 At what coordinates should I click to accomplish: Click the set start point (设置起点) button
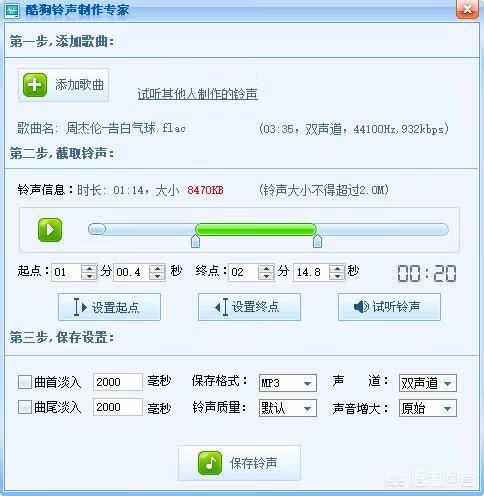109,307
